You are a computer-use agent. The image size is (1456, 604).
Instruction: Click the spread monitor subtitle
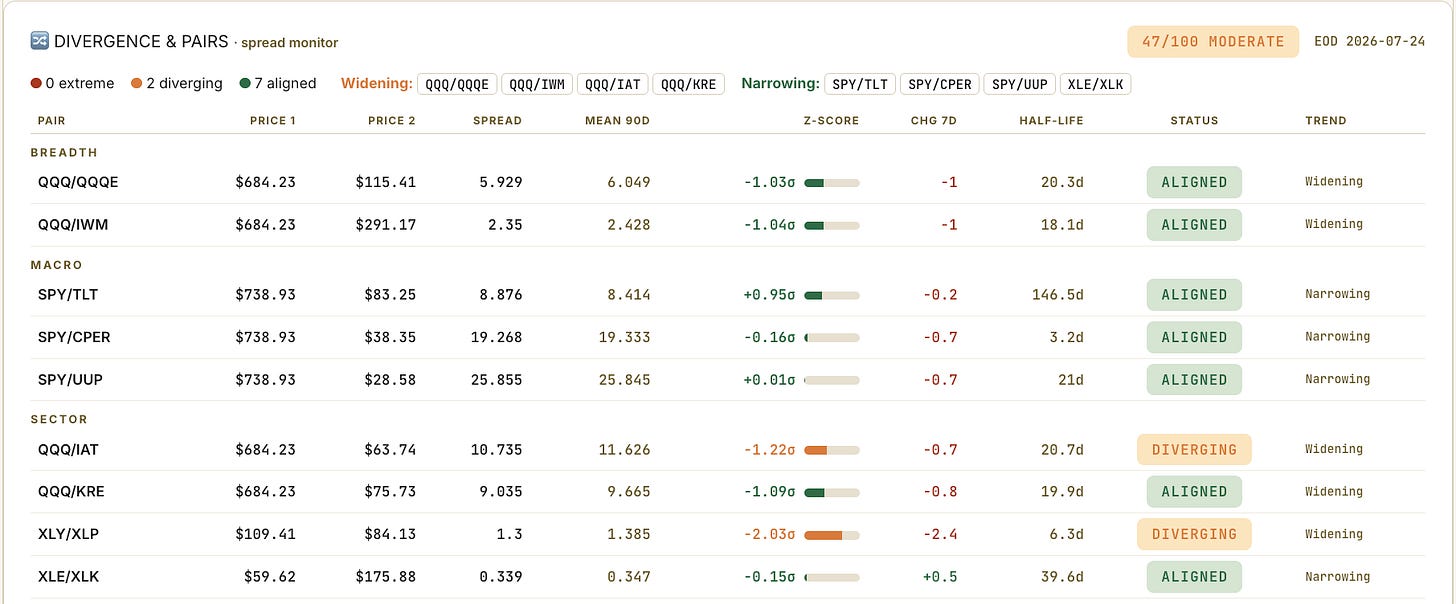tap(289, 43)
